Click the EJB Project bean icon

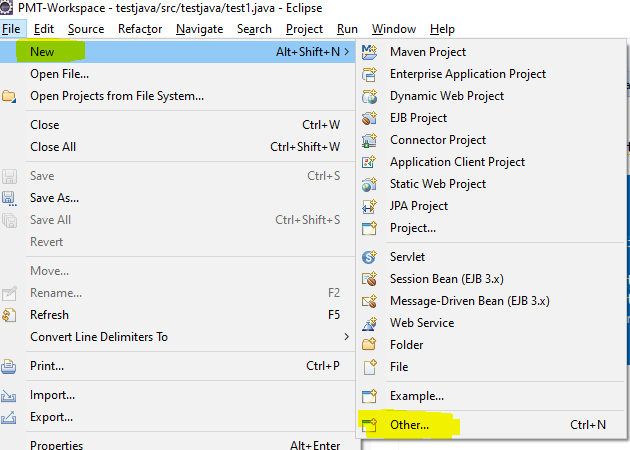pos(369,118)
